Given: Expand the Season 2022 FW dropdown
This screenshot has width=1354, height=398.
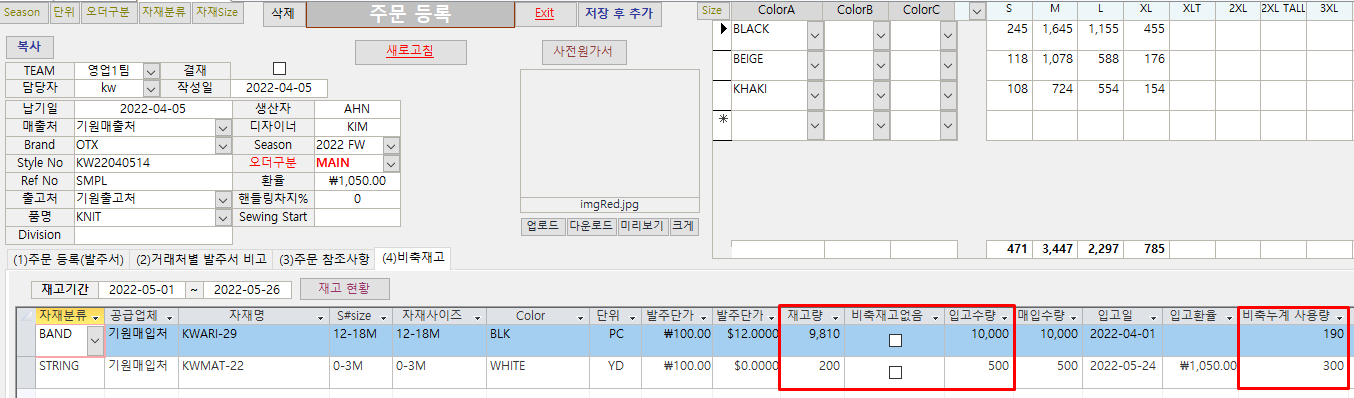Looking at the screenshot, I should pos(391,145).
